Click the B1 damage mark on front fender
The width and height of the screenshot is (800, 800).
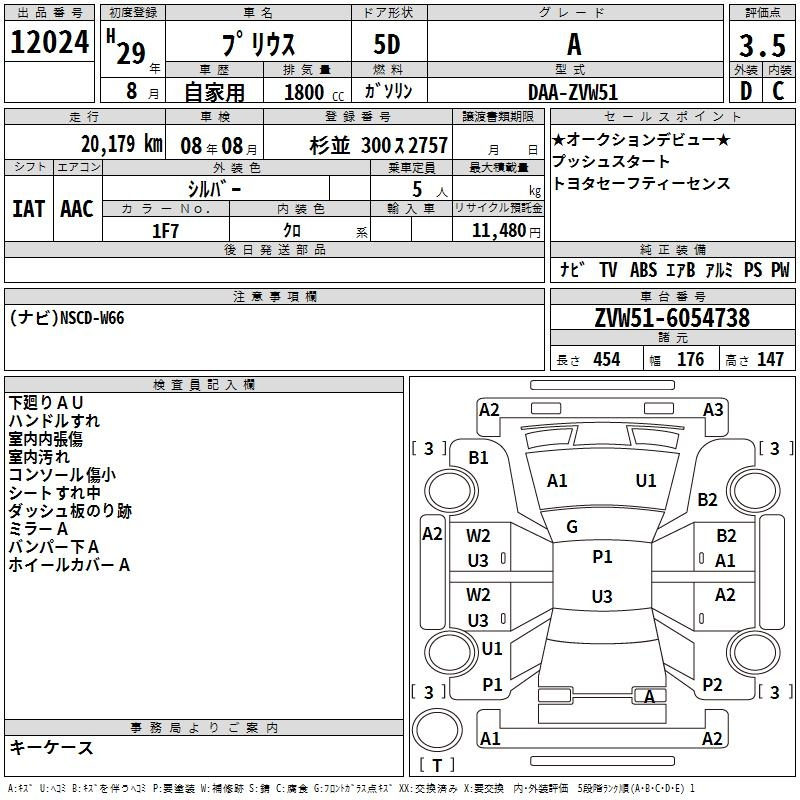coord(479,457)
